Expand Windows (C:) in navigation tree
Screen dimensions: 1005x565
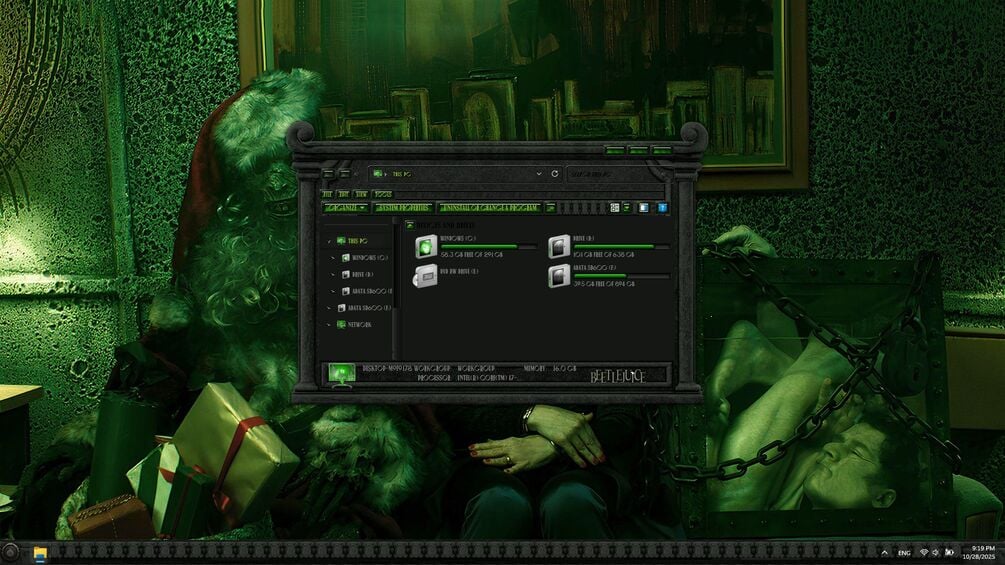333,258
